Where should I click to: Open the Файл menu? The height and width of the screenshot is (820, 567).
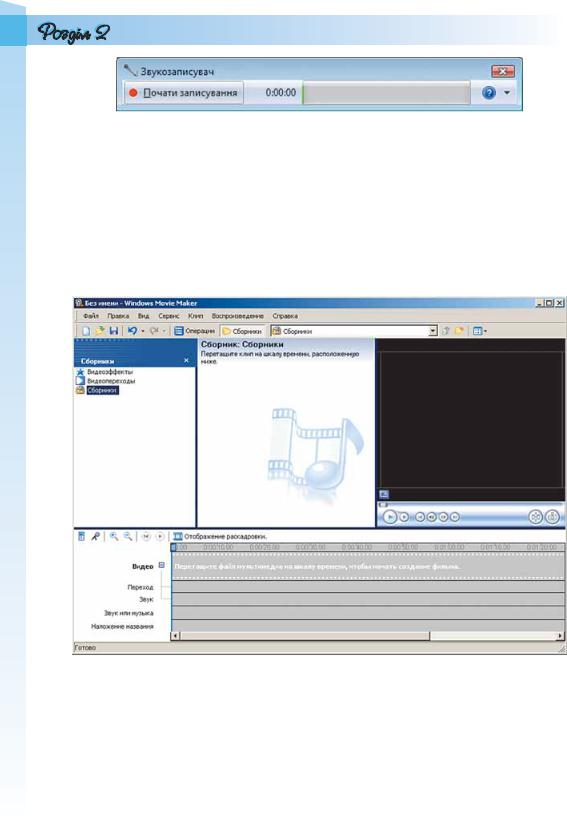90,316
